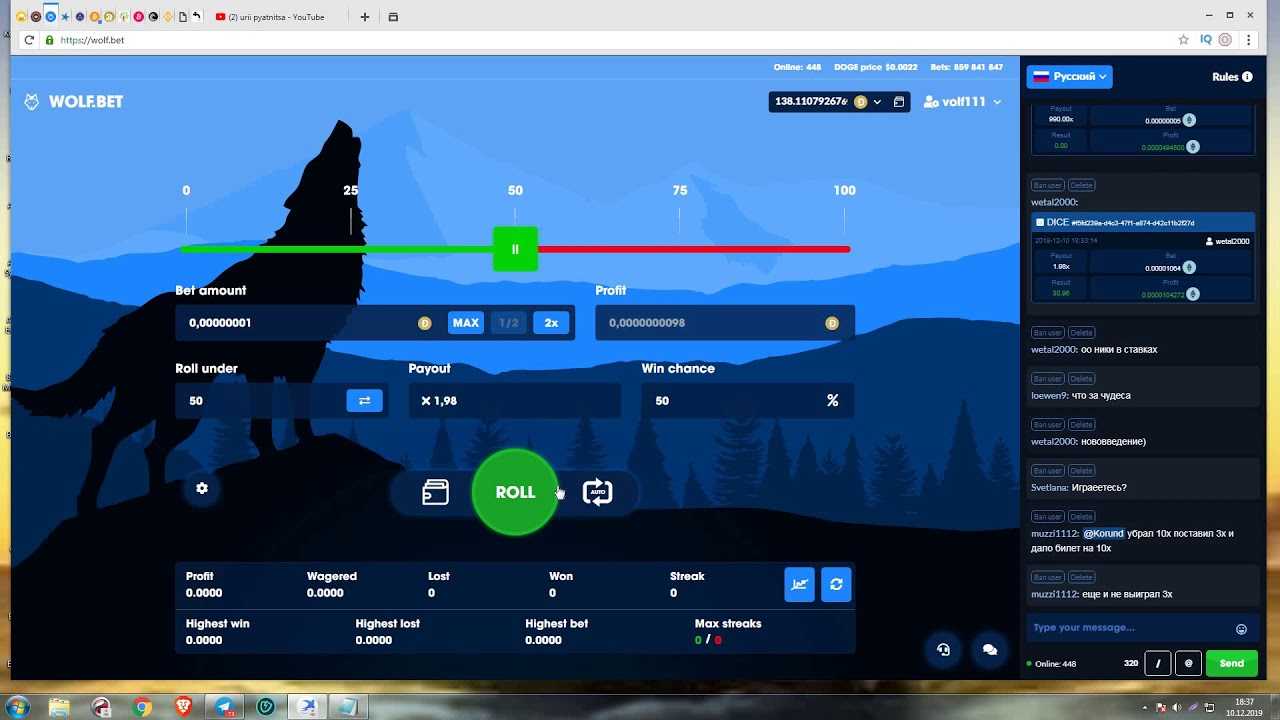The image size is (1280, 720).
Task: Click the @ mention button in chat
Action: (x=1188, y=663)
